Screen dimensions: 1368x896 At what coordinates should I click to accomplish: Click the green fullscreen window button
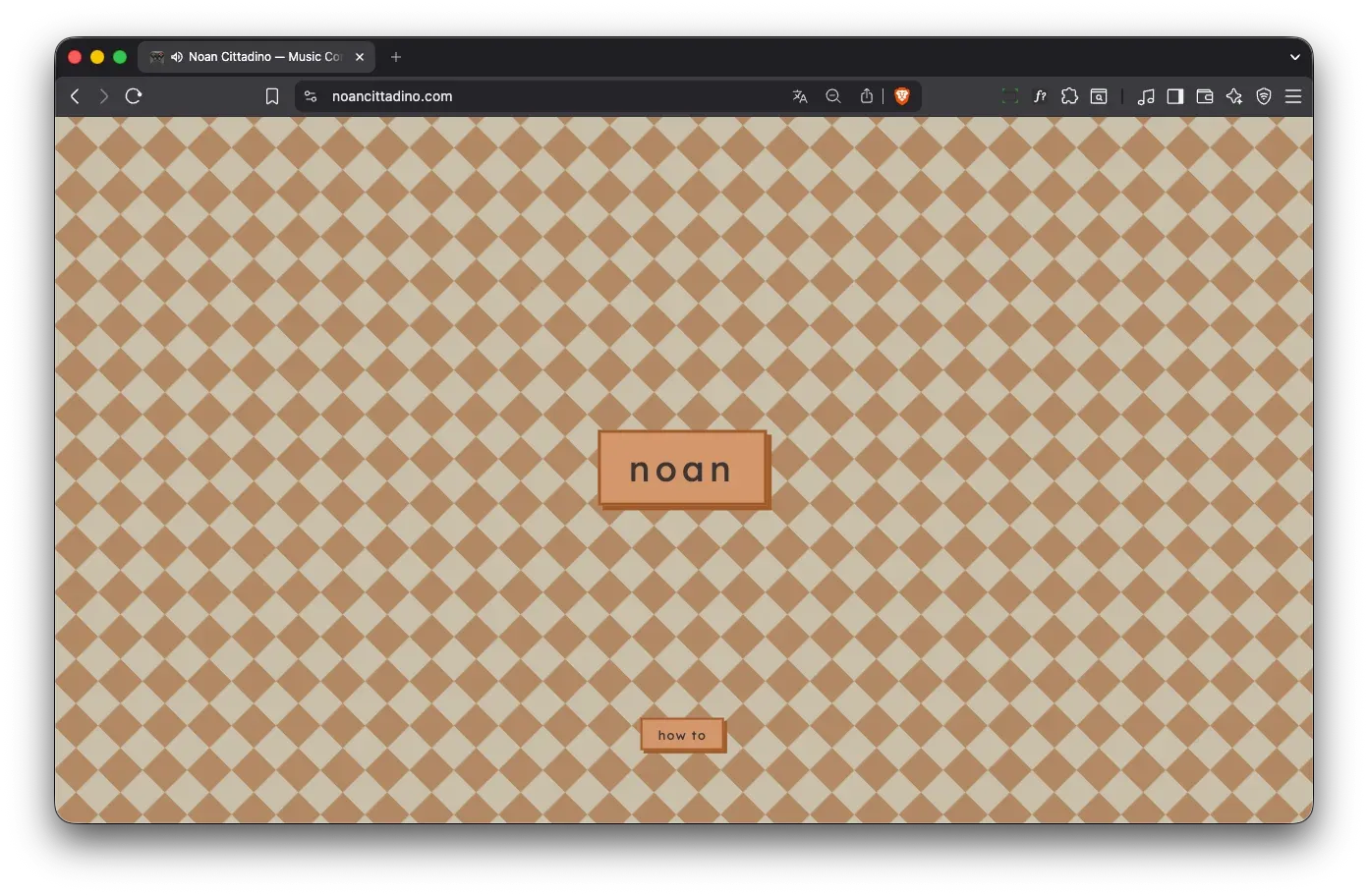(120, 57)
